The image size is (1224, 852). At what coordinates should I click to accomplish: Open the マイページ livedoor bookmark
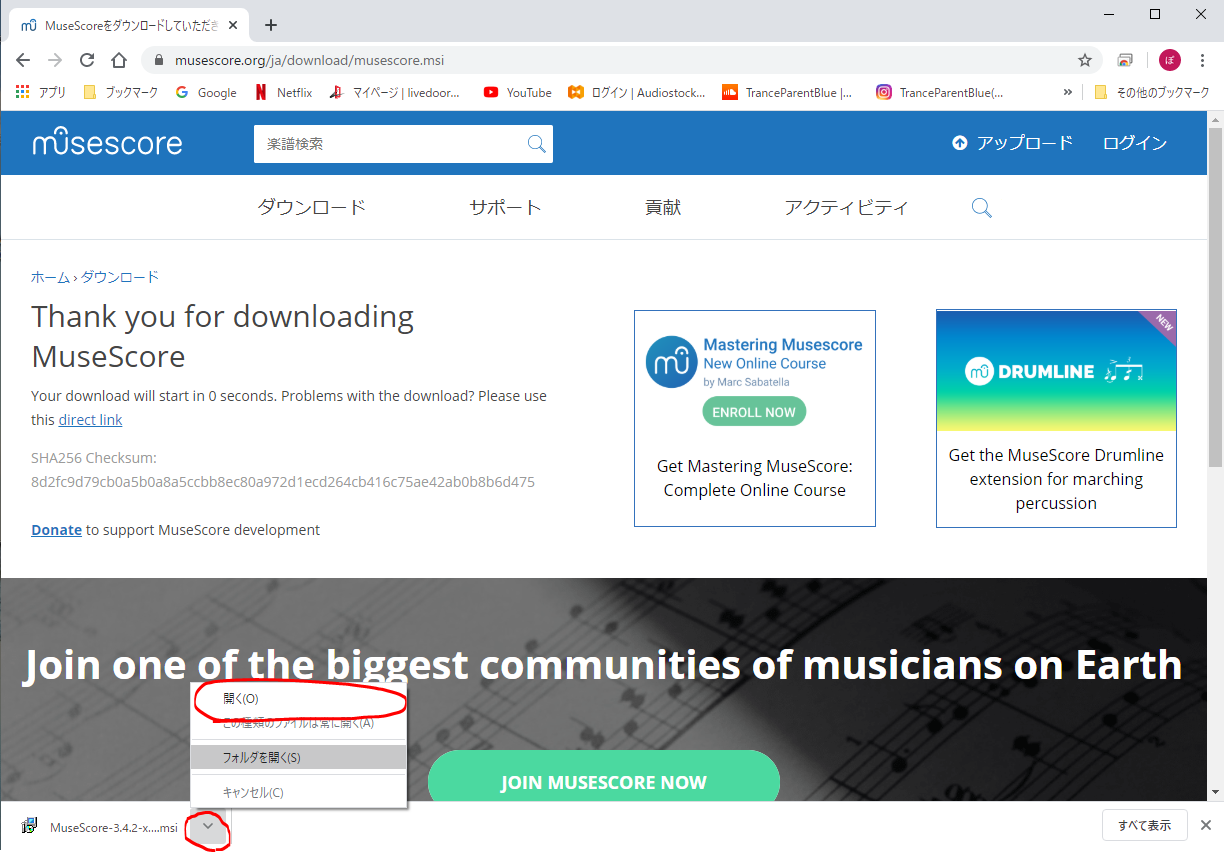(x=395, y=92)
